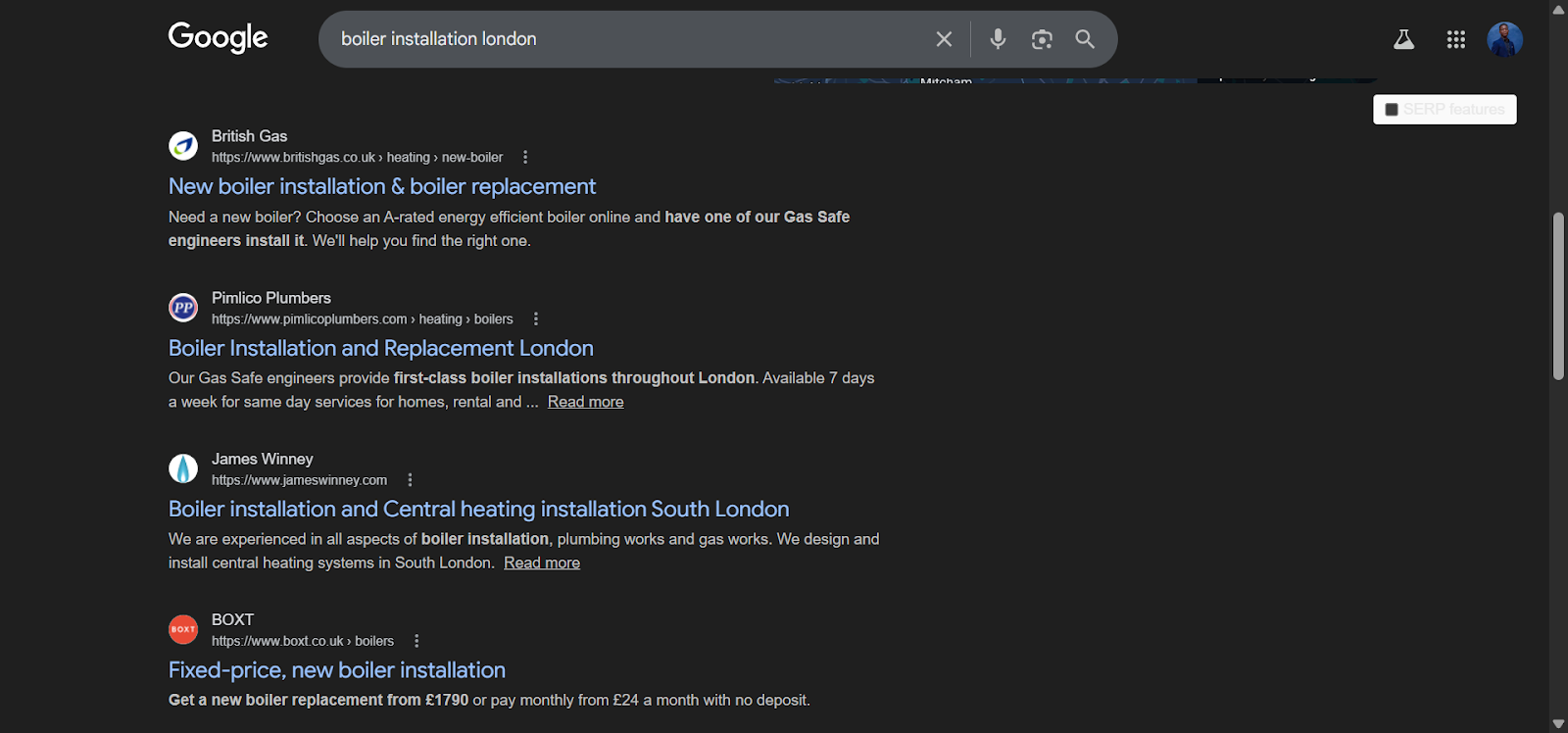Click the pimlicoplumbers.com URL breadcrumb
Viewport: 1568px width, 733px height.
[362, 318]
